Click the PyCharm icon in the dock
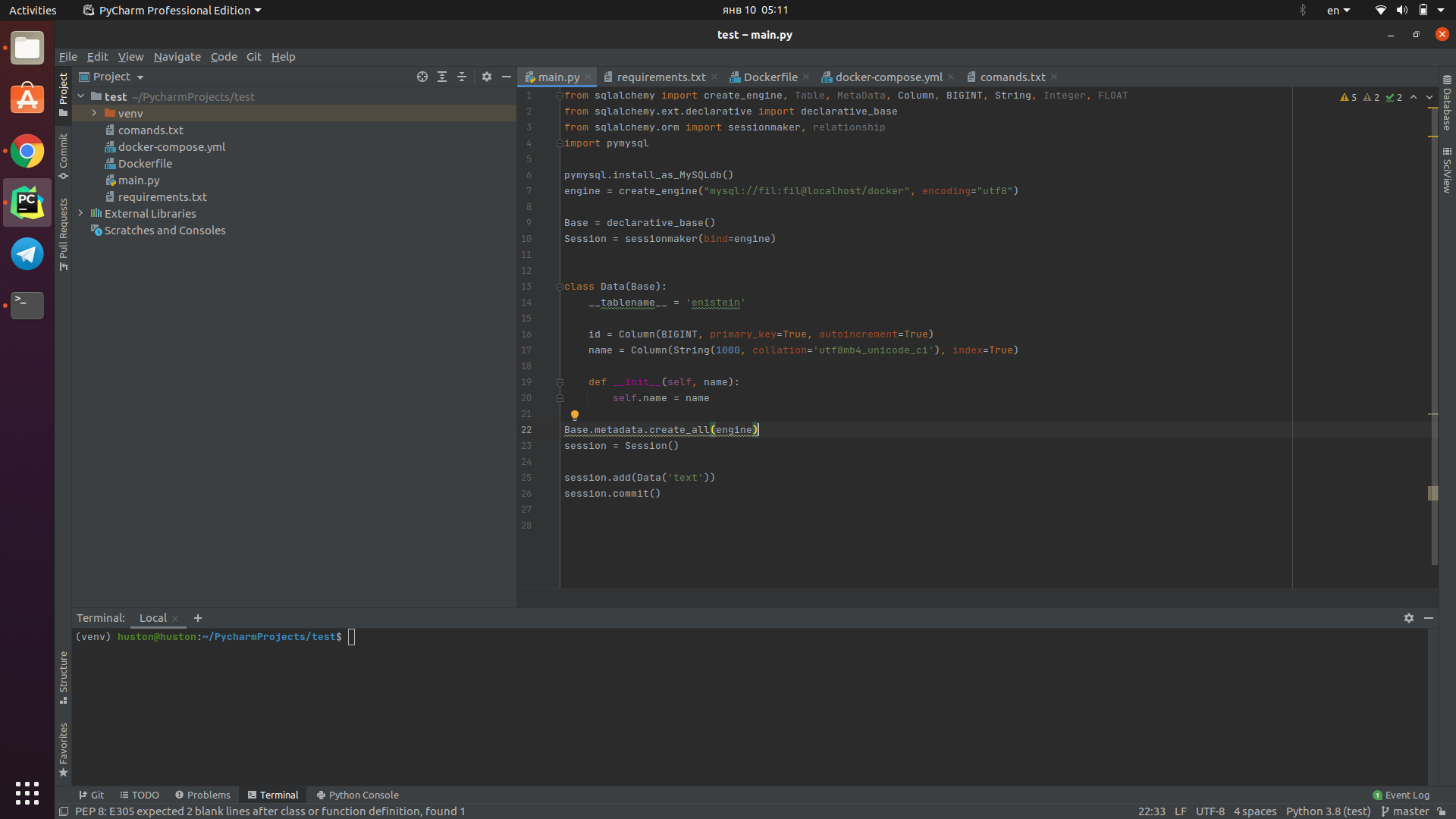 (27, 202)
